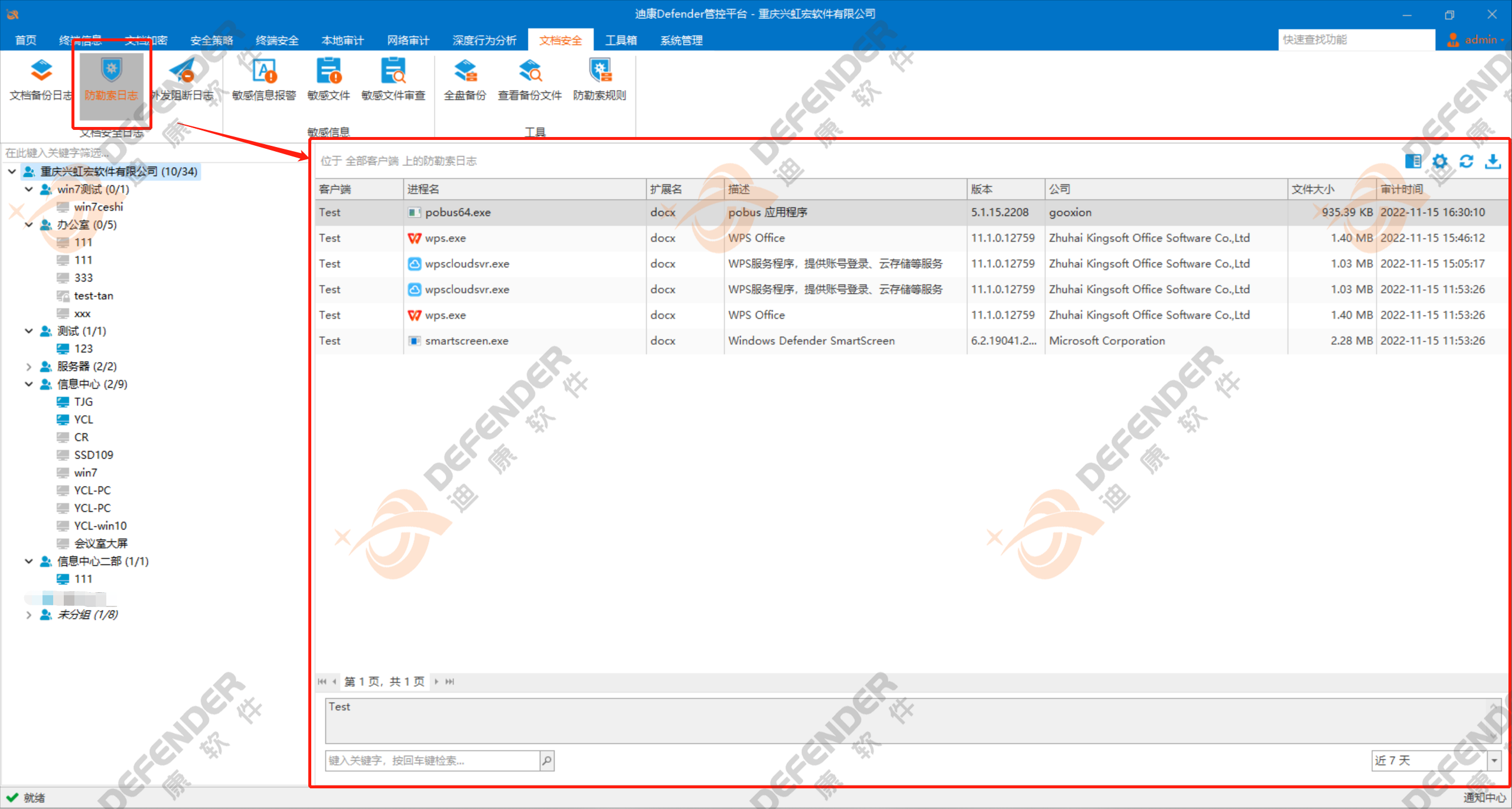1512x809 pixels.
Task: Switch to the 终端安全 tab
Action: point(277,40)
